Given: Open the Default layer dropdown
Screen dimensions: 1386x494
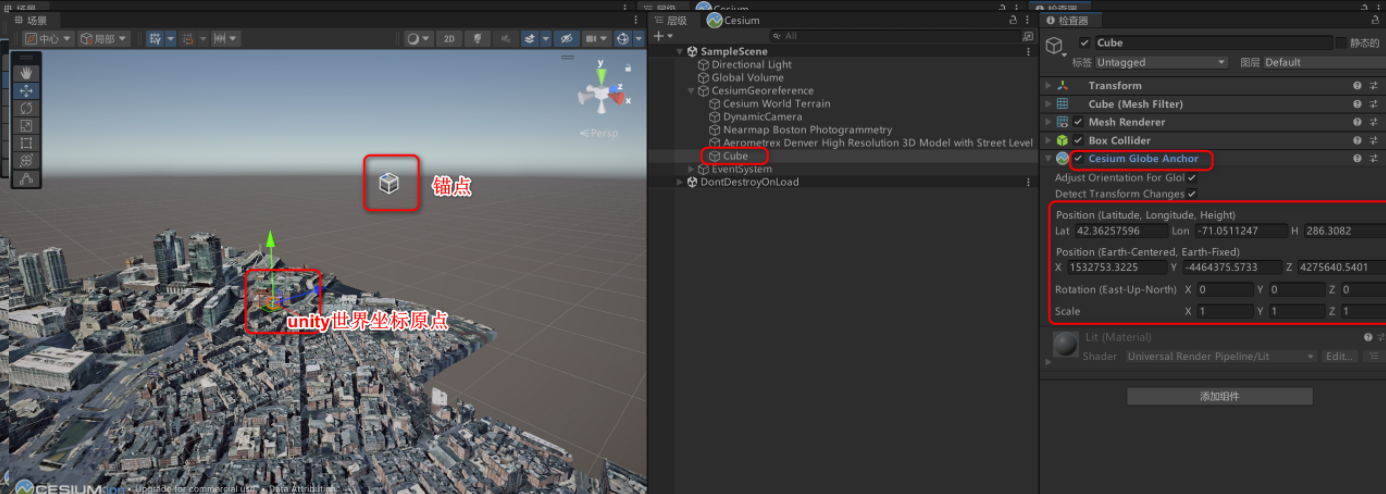Looking at the screenshot, I should point(1323,62).
